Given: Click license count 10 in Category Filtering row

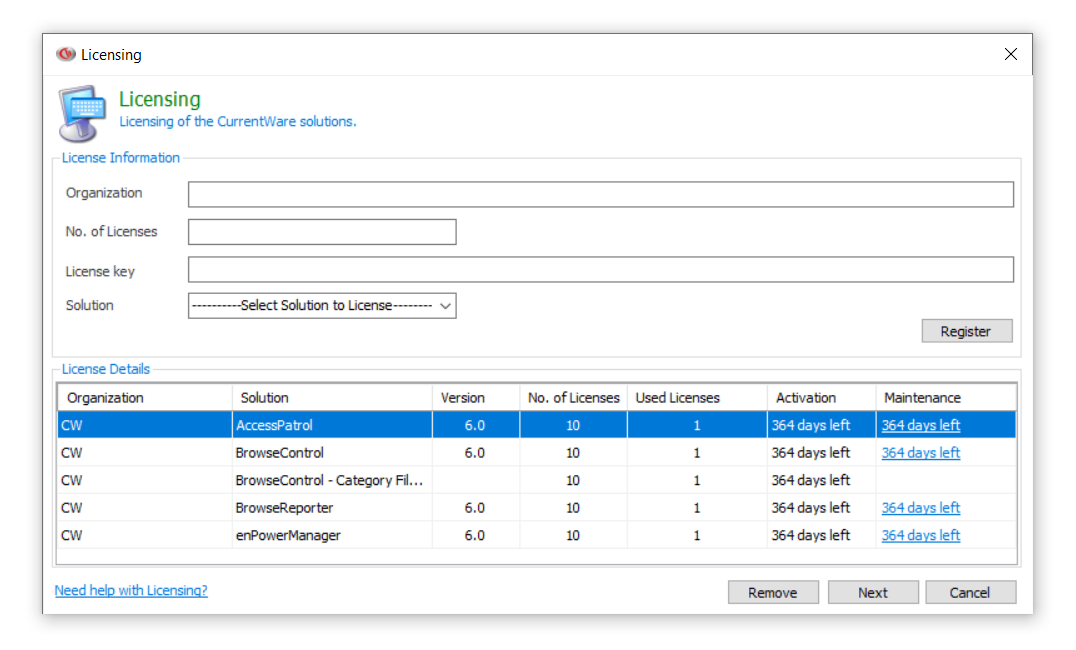Looking at the screenshot, I should point(573,480).
